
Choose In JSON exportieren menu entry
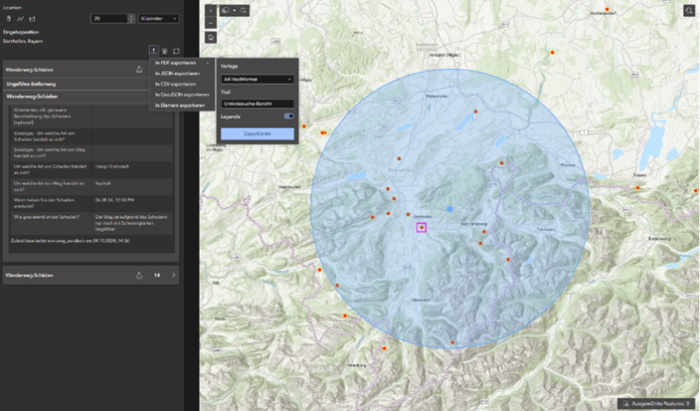[x=182, y=74]
